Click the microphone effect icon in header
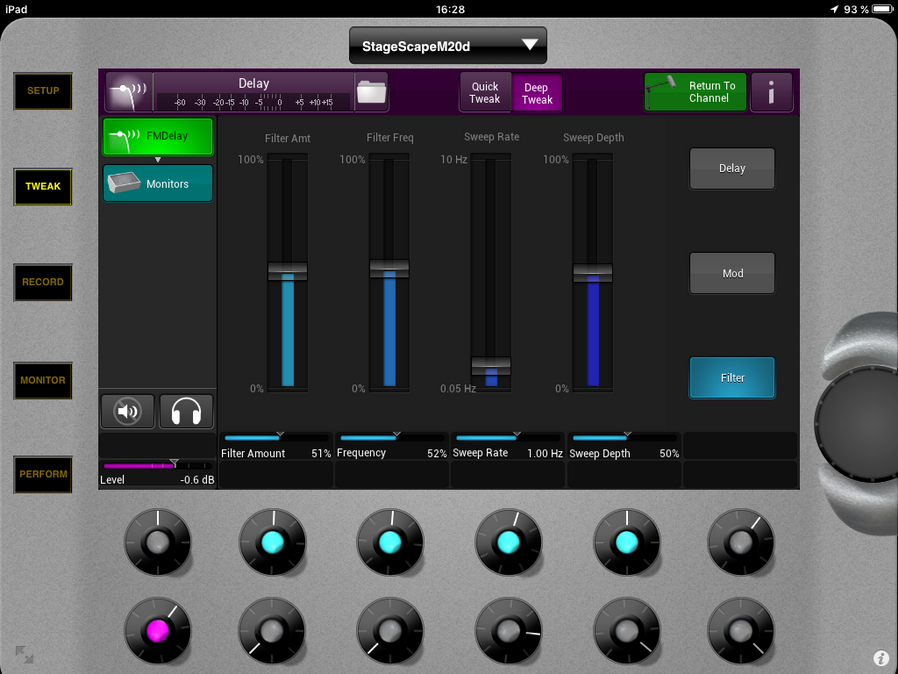 [x=127, y=92]
